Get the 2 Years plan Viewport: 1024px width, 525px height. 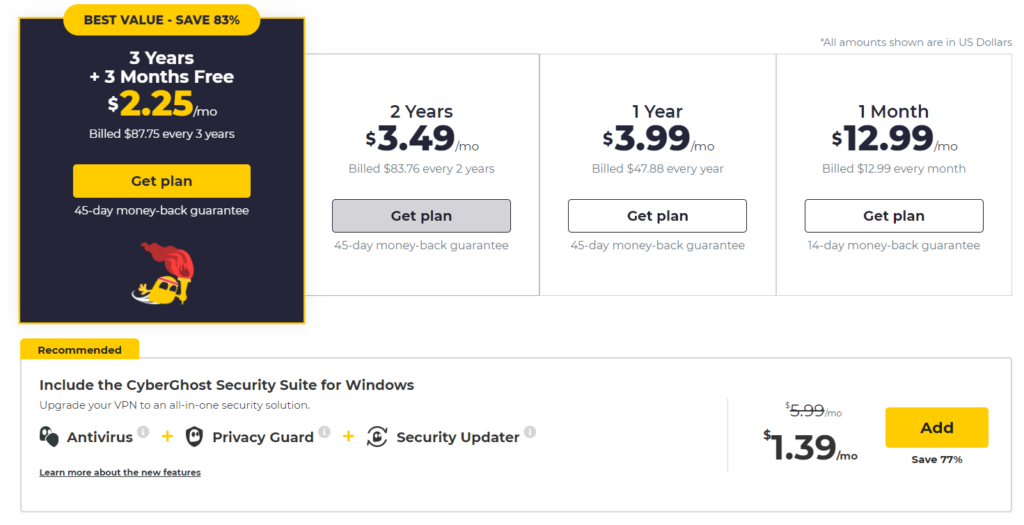click(x=421, y=216)
